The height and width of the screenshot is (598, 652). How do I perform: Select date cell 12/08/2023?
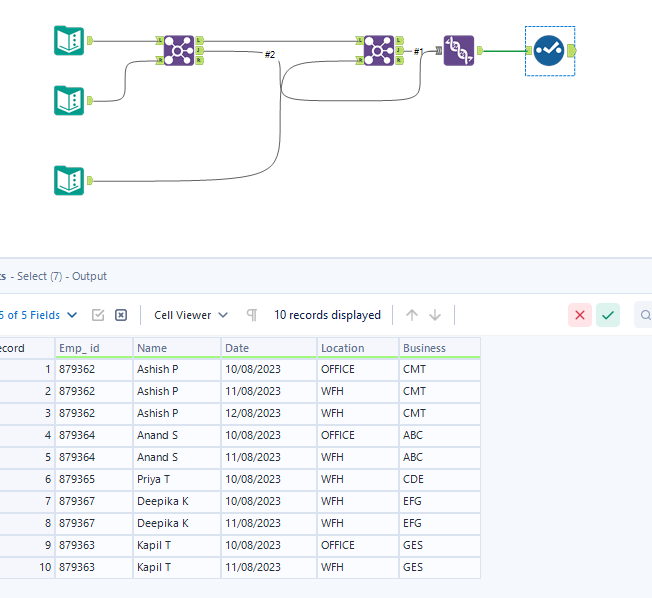click(x=269, y=413)
